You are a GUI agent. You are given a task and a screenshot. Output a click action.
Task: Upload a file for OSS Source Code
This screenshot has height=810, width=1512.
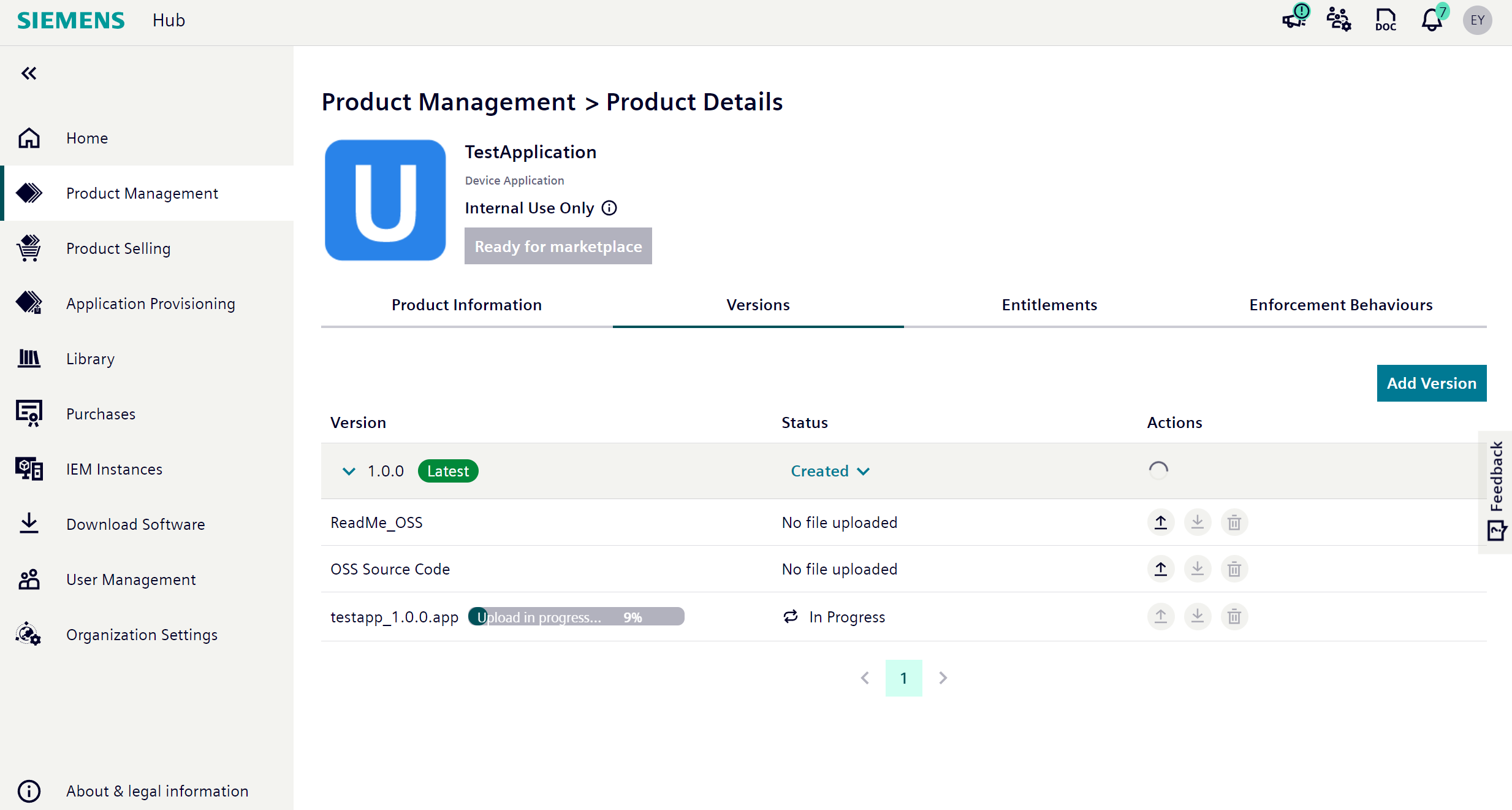[x=1161, y=569]
